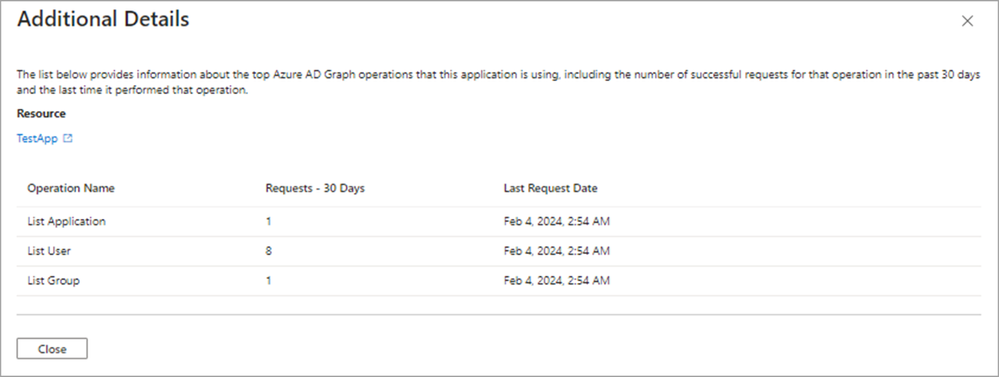
Task: Open the TestApp resource link
Action: [x=37, y=138]
